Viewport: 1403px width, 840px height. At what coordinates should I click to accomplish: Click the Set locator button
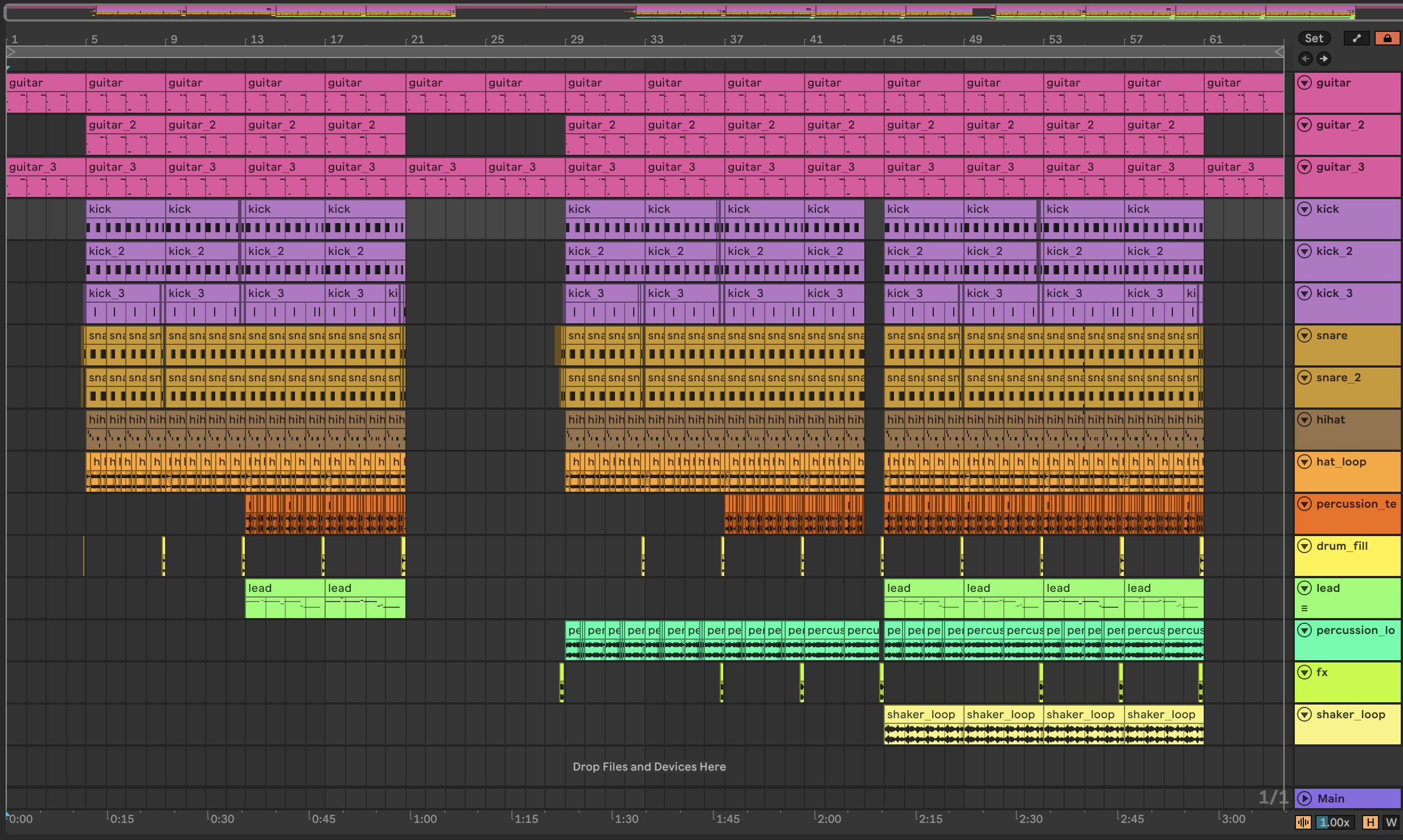tap(1314, 38)
